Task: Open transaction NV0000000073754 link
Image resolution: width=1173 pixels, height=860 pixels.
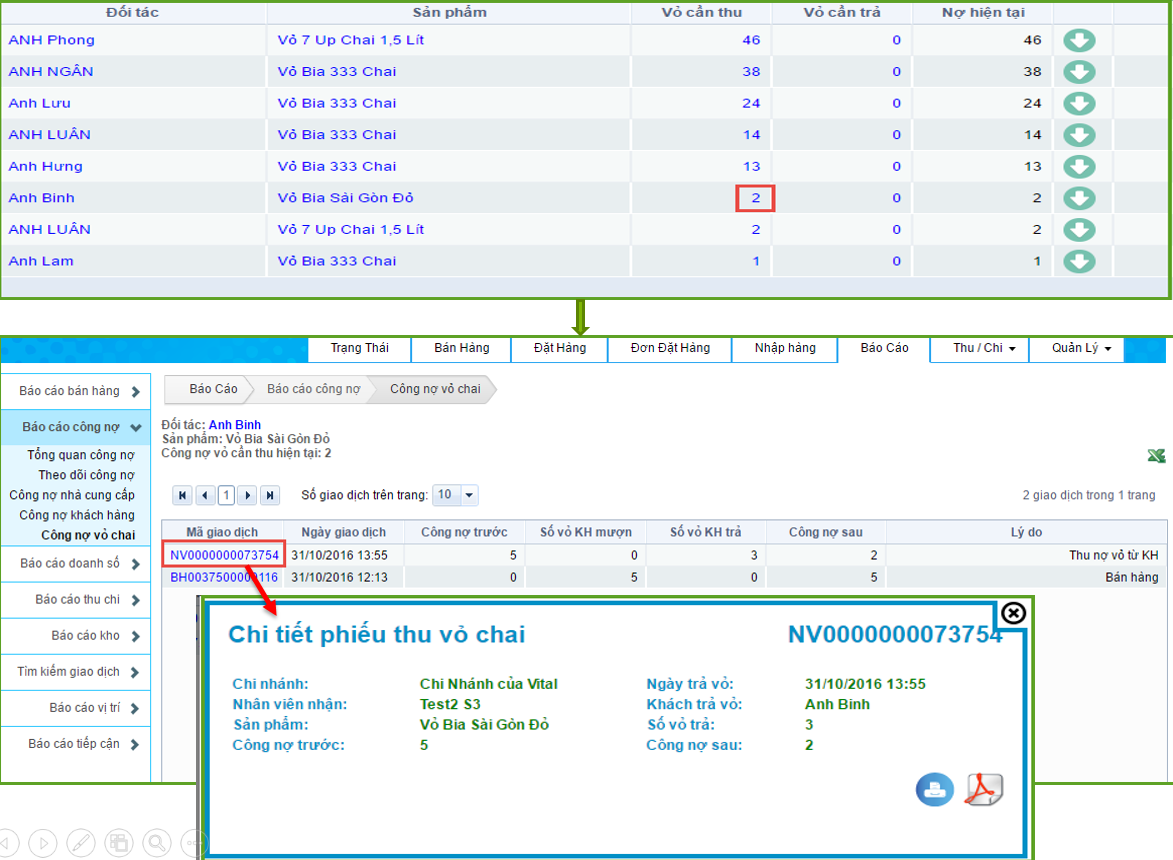Action: point(224,555)
